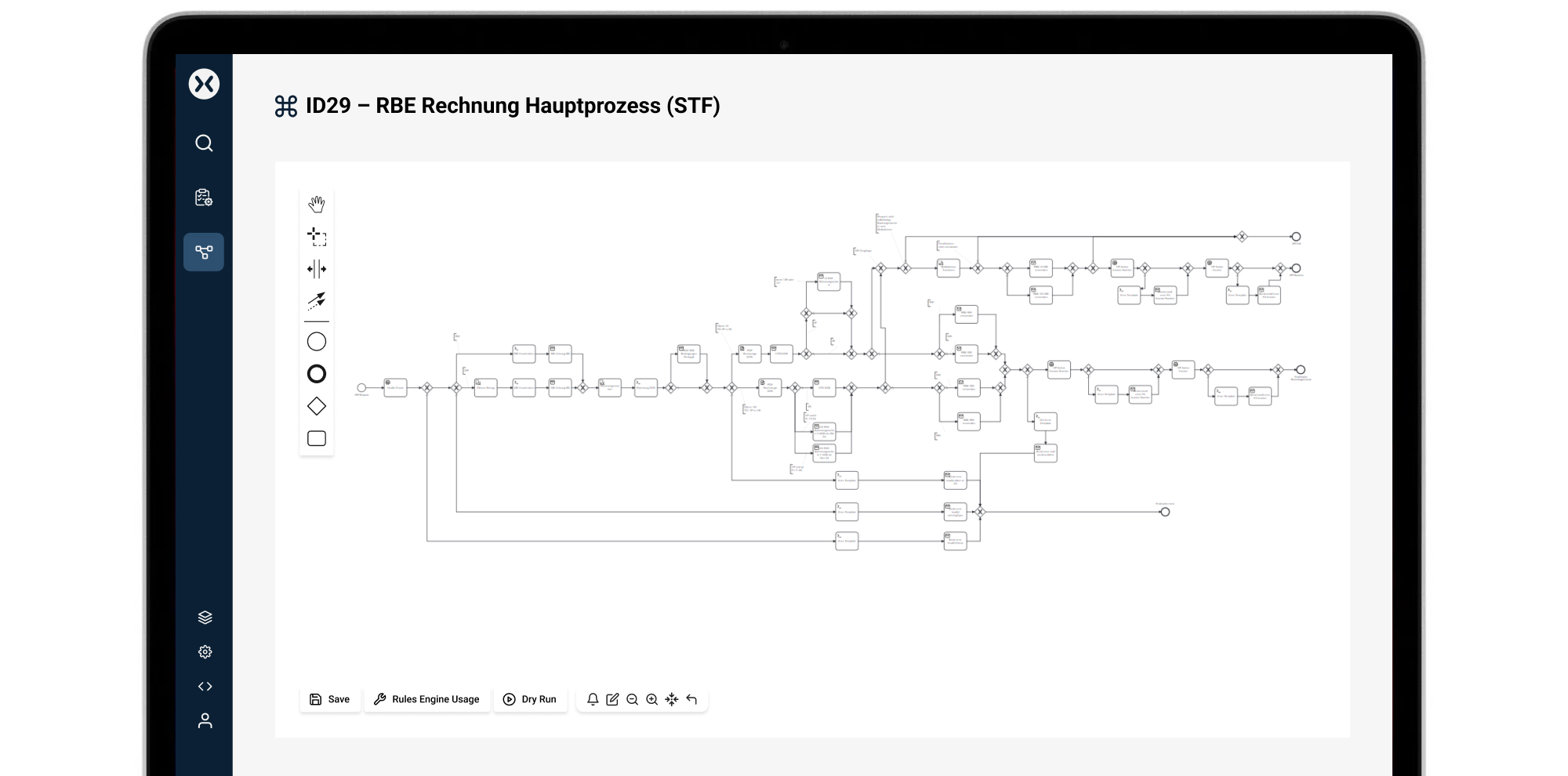The image size is (1568, 776).
Task: Select the start event circle tool
Action: coord(317,341)
